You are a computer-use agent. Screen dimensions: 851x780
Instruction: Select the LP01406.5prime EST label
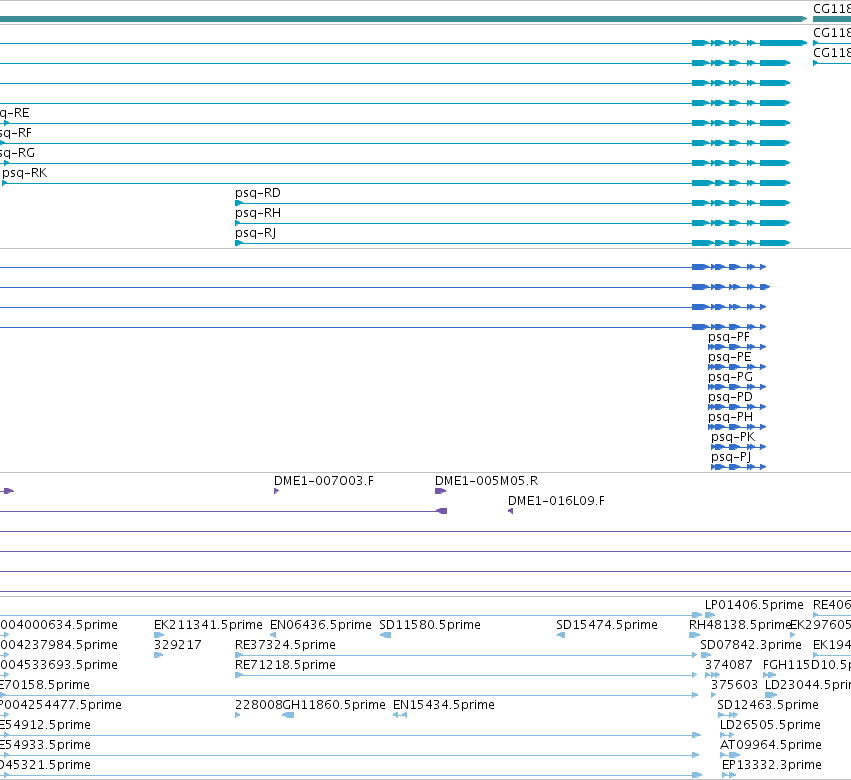[x=754, y=605]
